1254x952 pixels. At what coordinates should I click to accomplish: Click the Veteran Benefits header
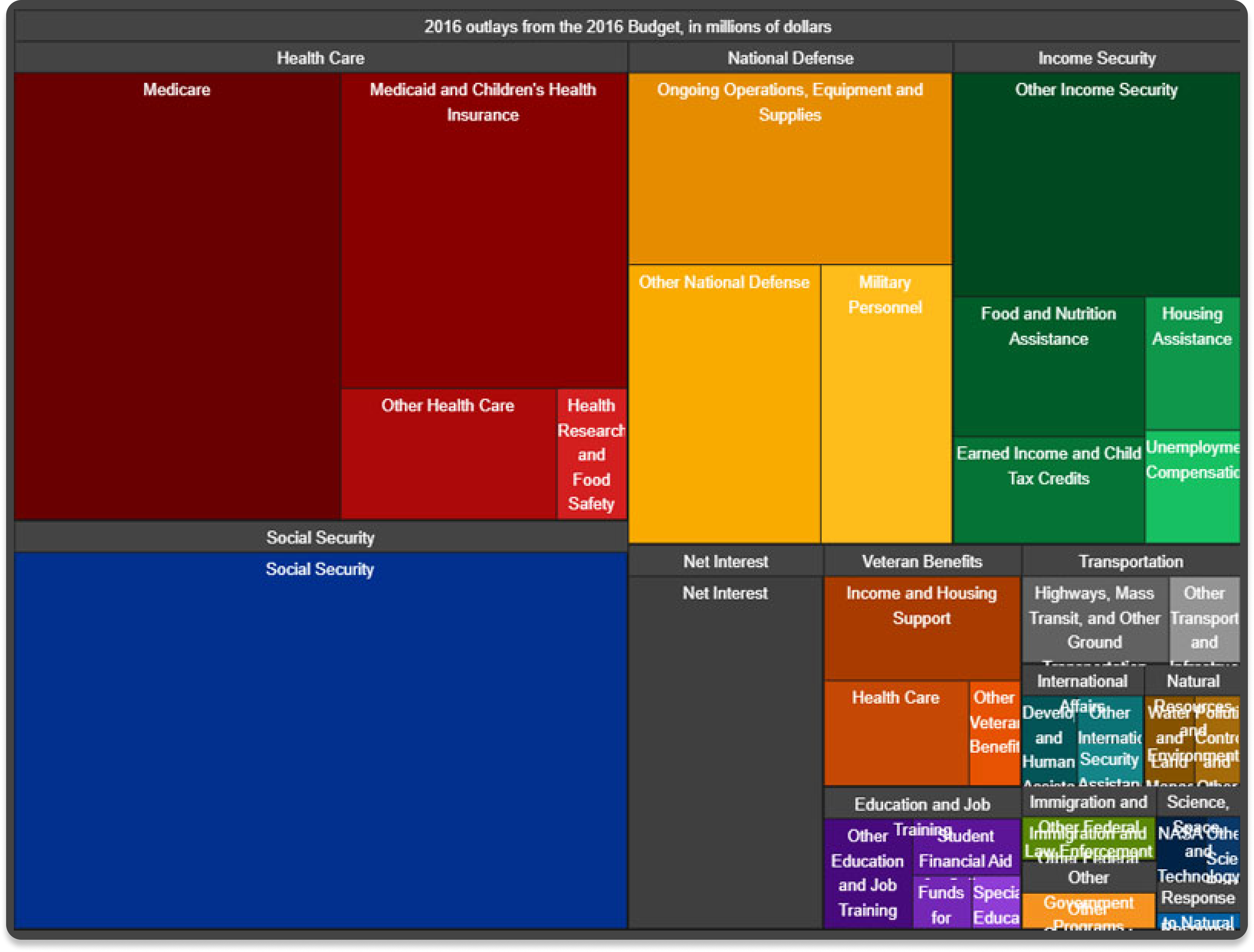922,561
